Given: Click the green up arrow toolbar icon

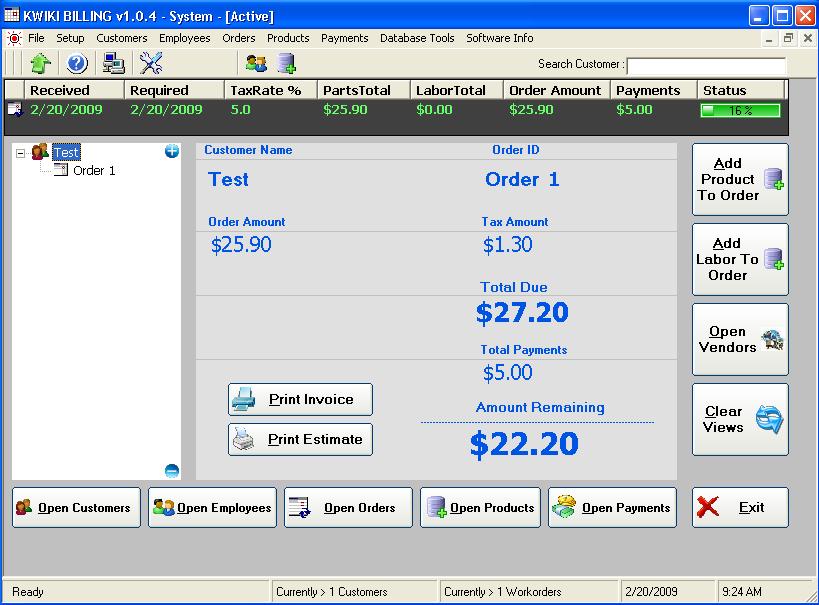Looking at the screenshot, I should tap(40, 64).
